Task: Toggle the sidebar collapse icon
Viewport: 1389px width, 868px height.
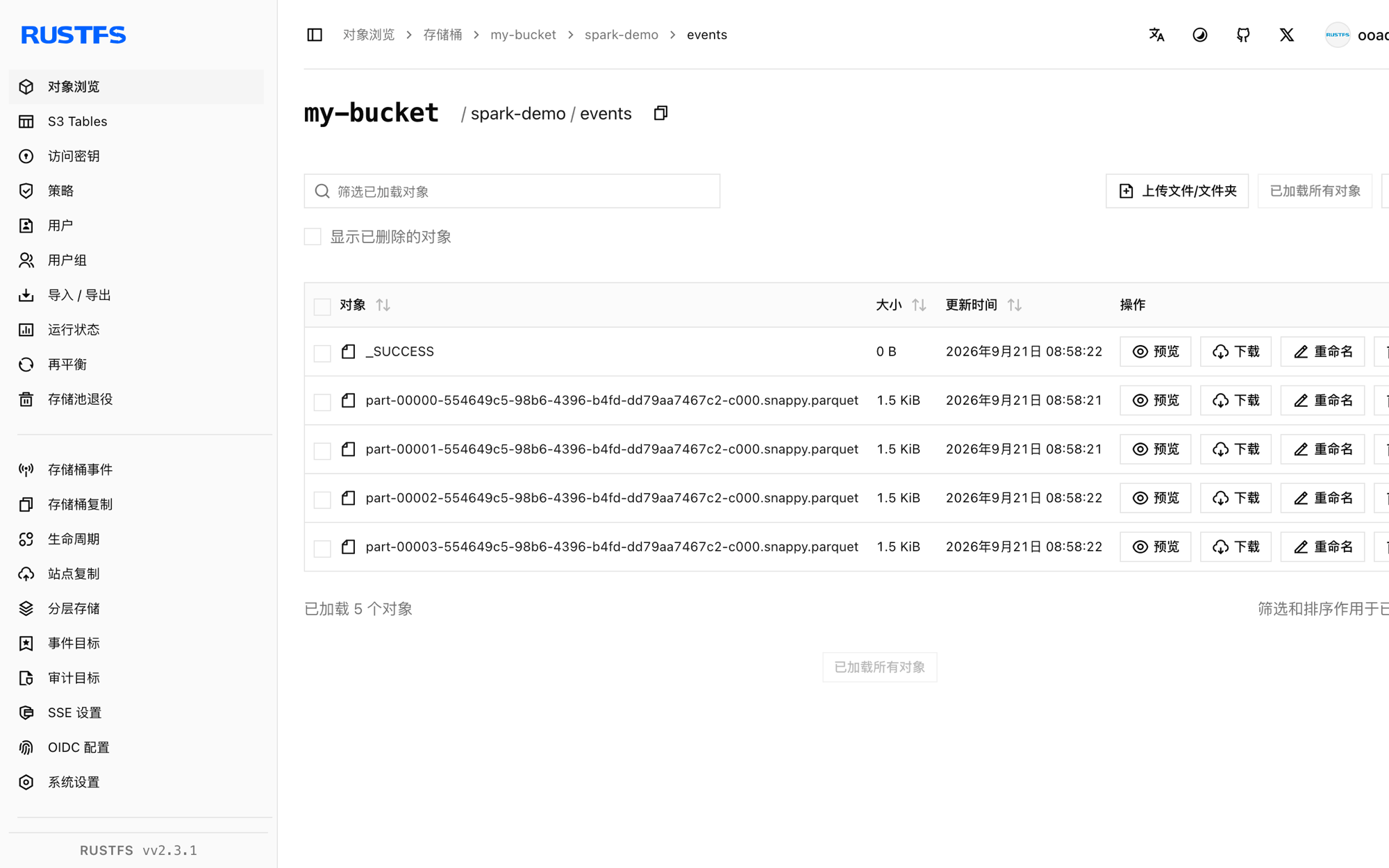Action: pyautogui.click(x=315, y=35)
